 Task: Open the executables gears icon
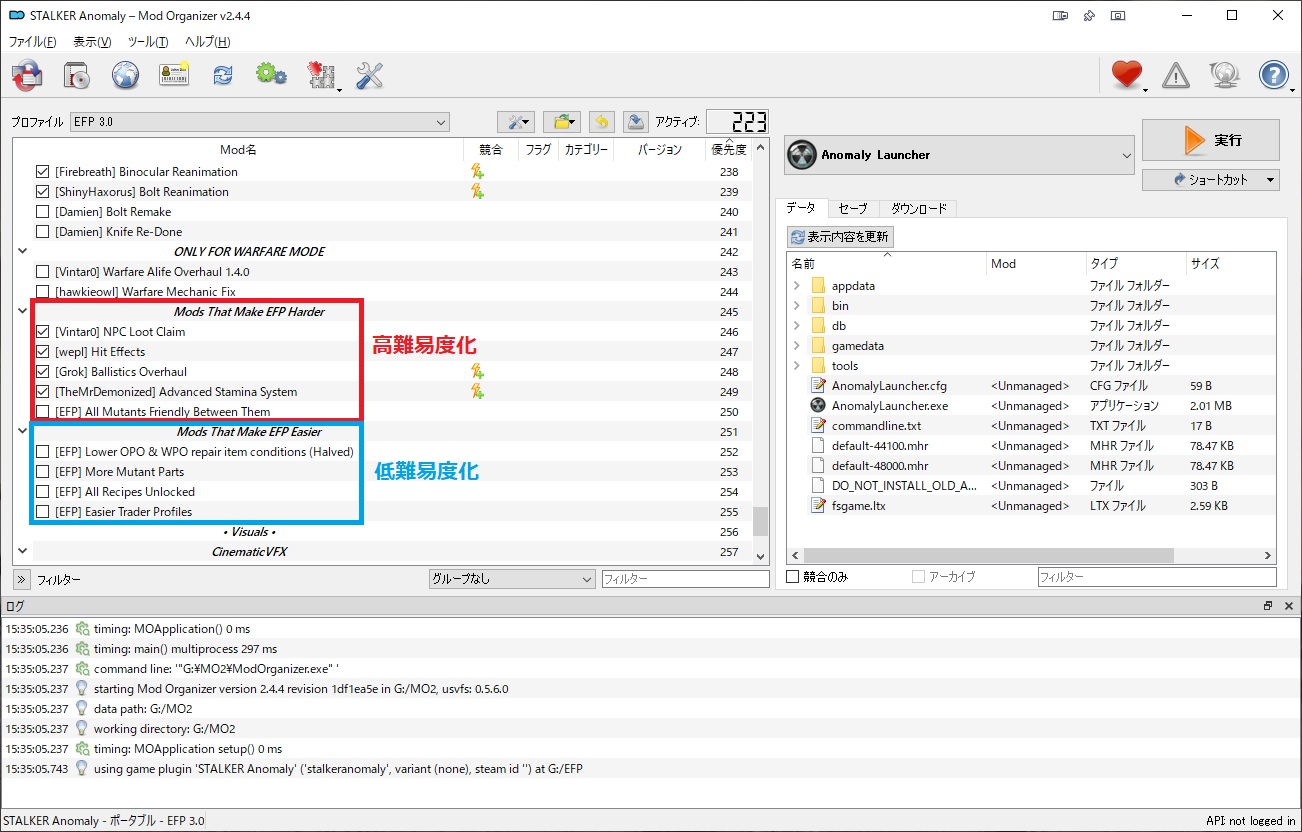pos(271,75)
